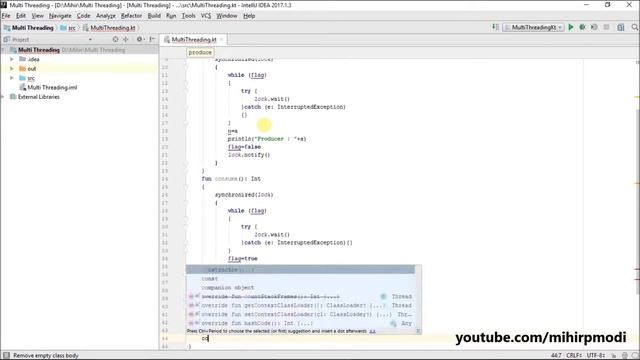Image resolution: width=640 pixels, height=360 pixels.
Task: Switch to the MultiThreading.kt tab
Action: 193,40
